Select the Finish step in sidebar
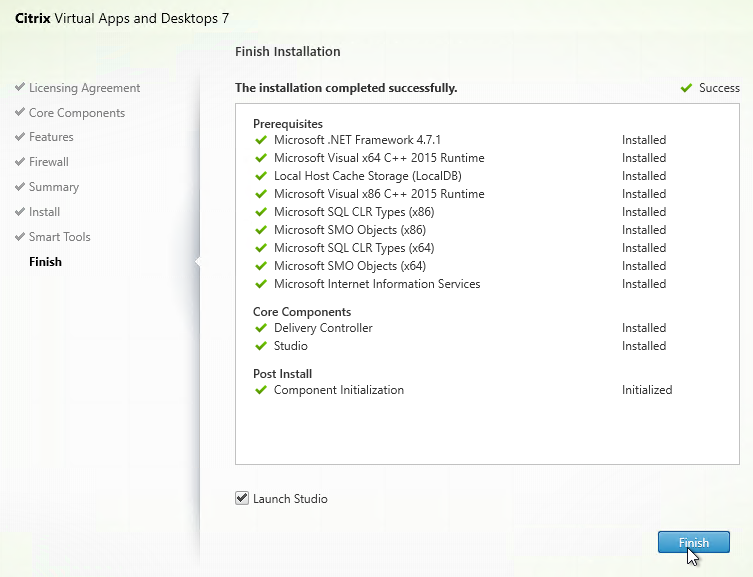This screenshot has height=577, width=753. (45, 262)
